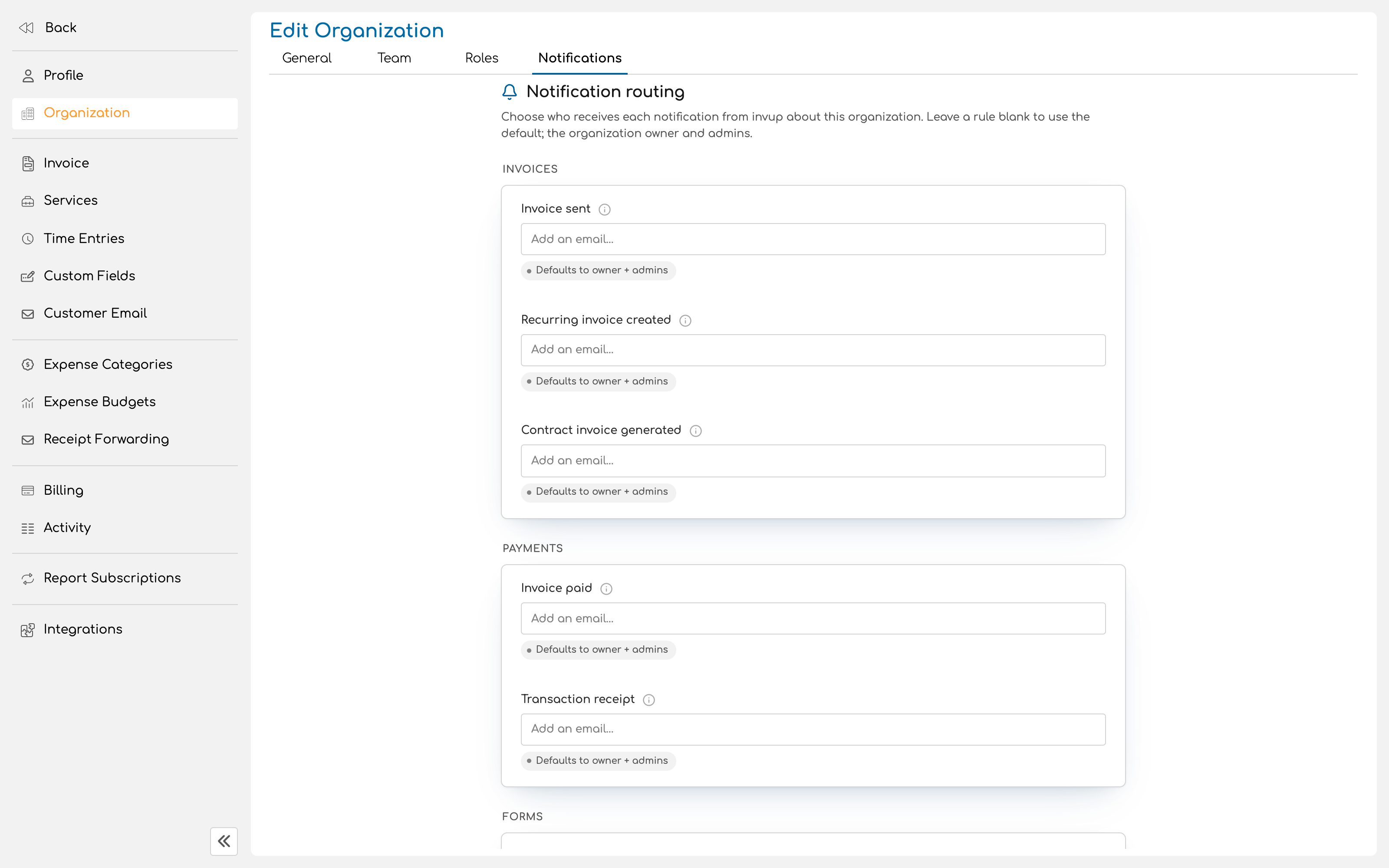This screenshot has height=868, width=1389.
Task: Click the FORMS section label
Action: 522,817
